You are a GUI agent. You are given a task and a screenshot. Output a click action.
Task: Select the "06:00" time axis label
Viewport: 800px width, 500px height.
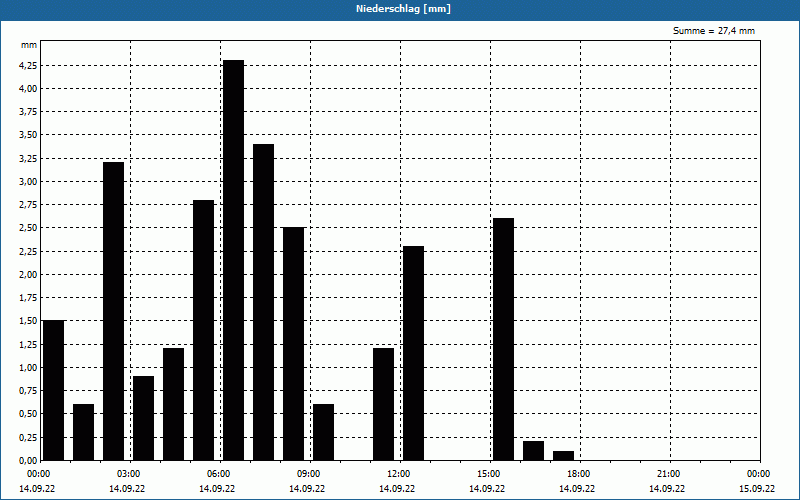[x=219, y=474]
